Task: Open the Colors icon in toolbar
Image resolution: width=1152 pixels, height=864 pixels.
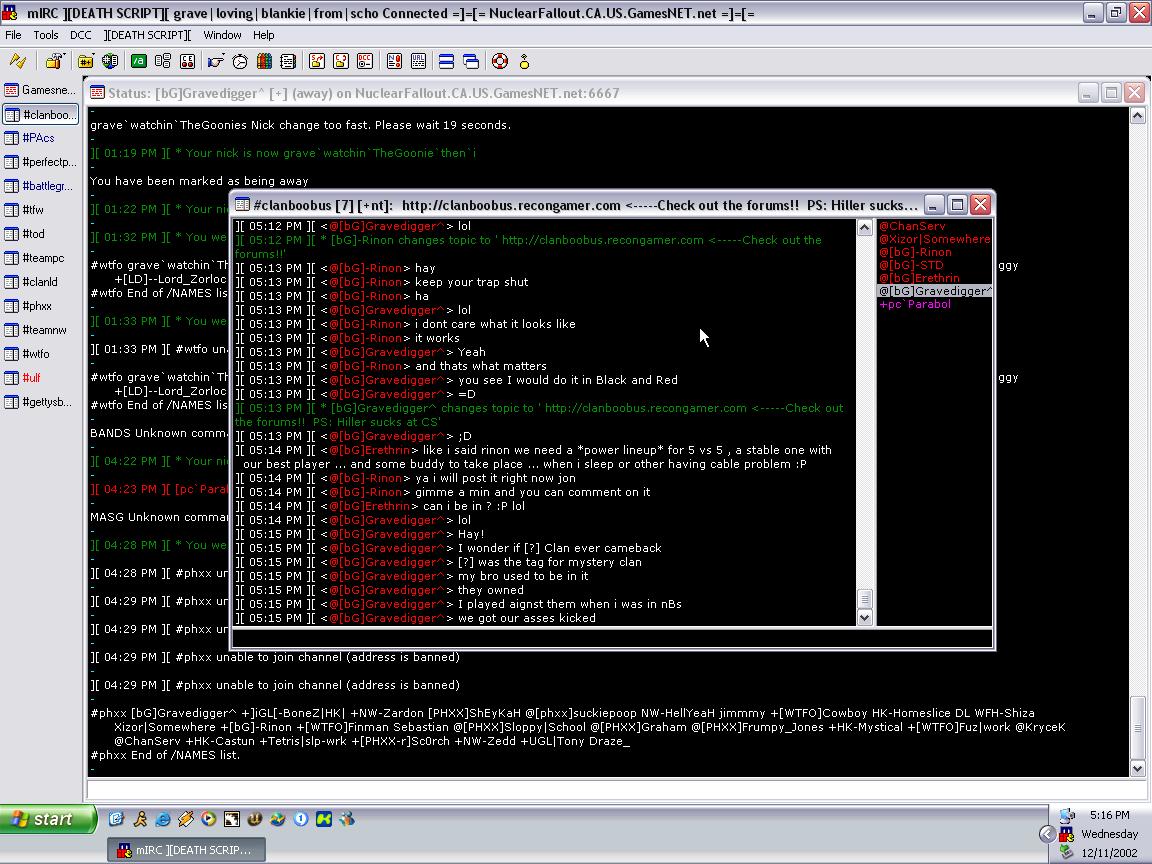Action: [x=264, y=62]
